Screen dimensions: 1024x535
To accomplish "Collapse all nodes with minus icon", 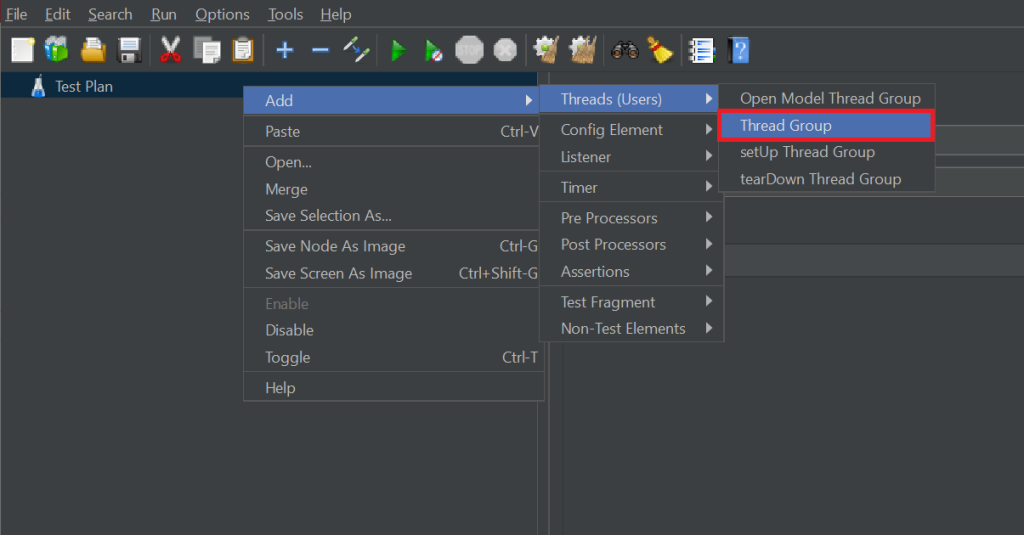I will click(320, 50).
